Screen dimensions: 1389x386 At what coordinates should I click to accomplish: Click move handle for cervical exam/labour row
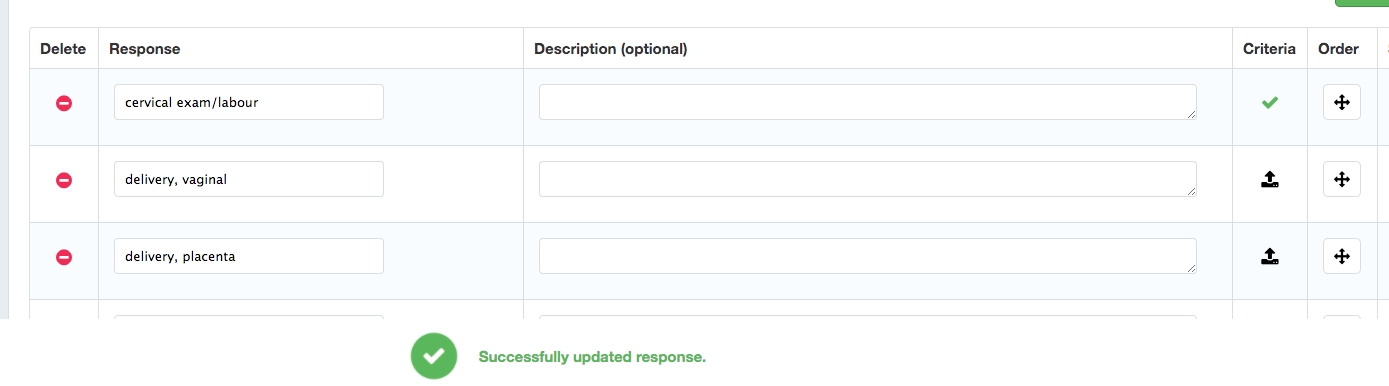click(1342, 102)
